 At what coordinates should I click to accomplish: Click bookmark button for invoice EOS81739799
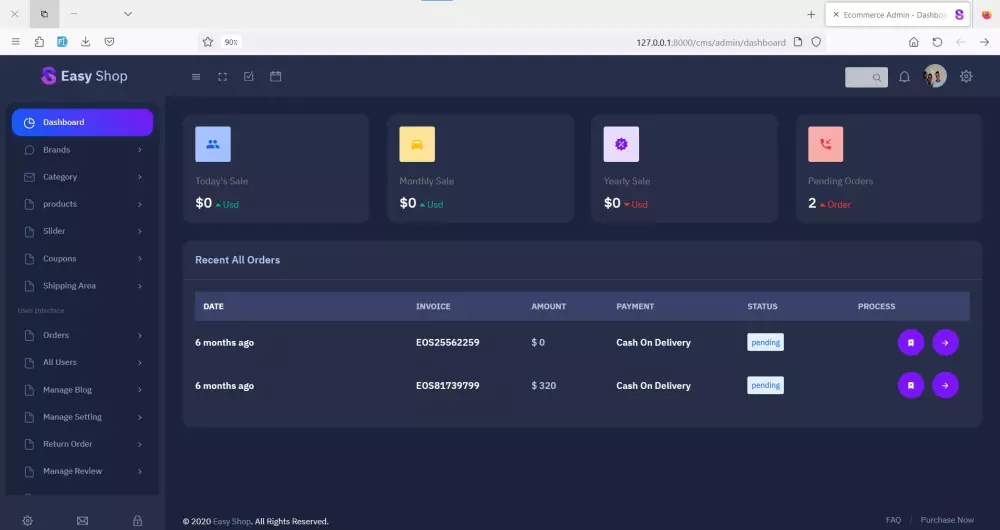click(x=911, y=385)
